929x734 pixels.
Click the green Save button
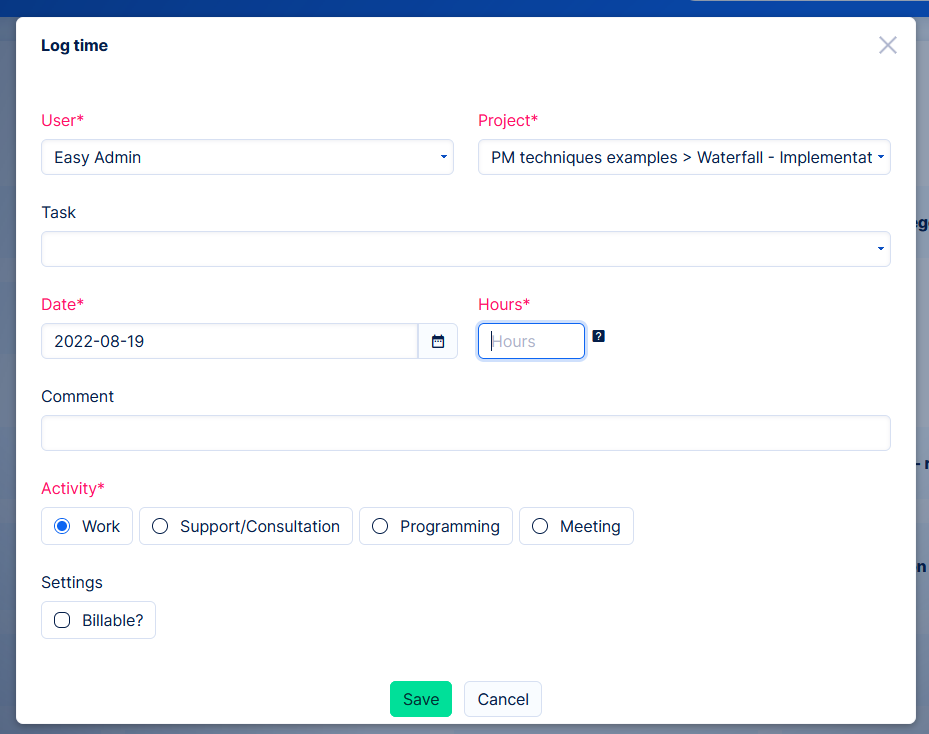[x=420, y=699]
